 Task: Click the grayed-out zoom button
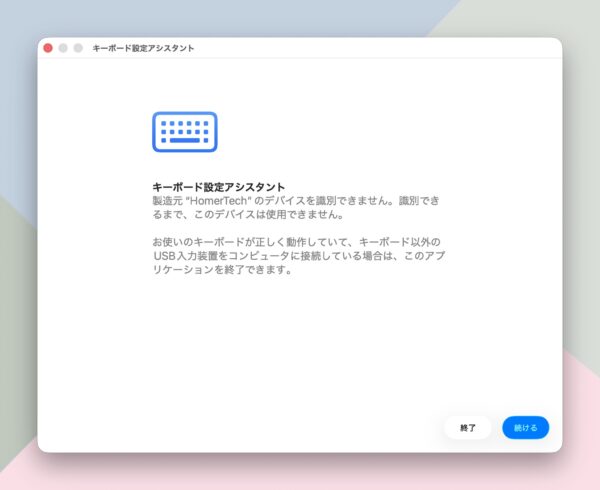78,48
